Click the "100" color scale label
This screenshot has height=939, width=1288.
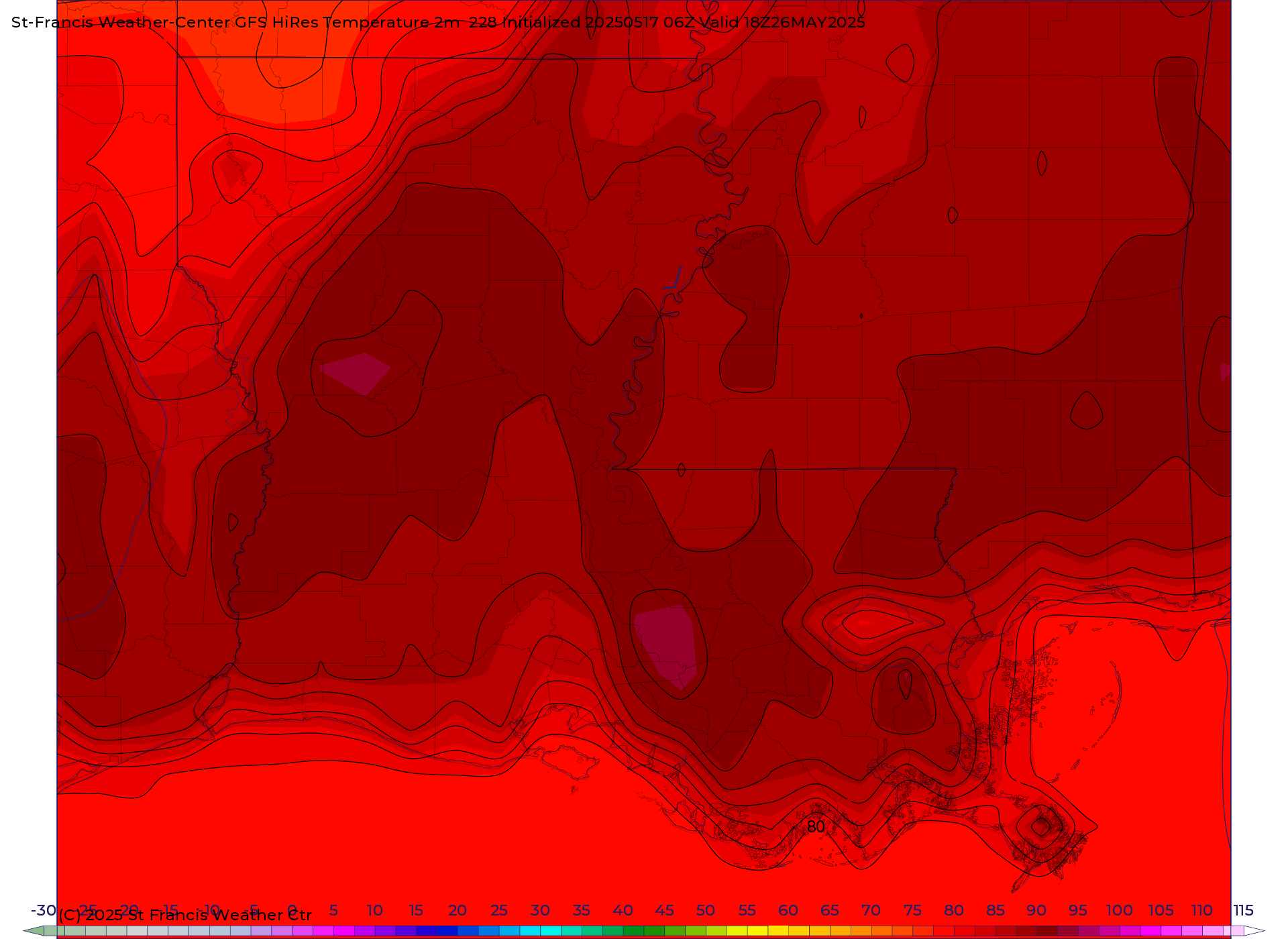1120,910
